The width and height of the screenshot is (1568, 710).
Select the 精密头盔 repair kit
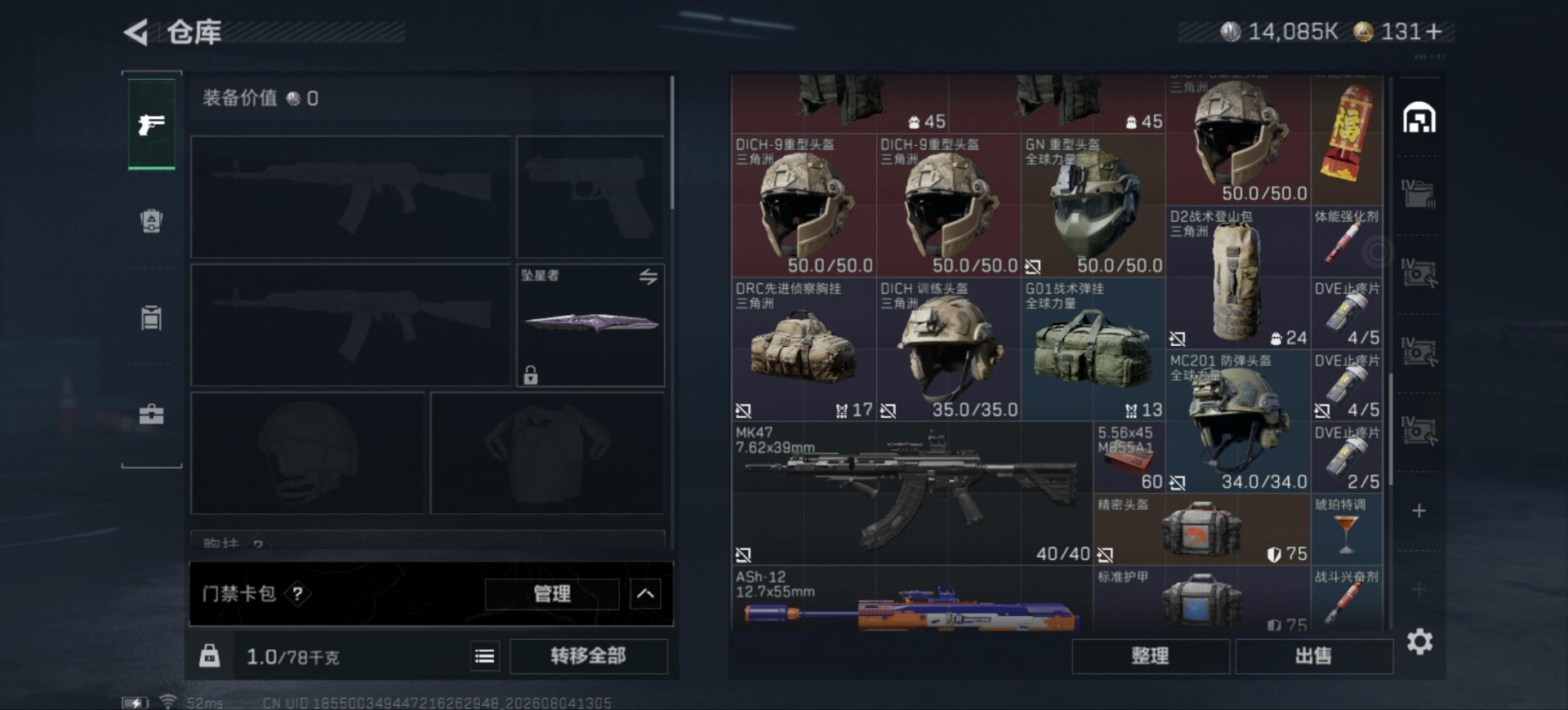[1202, 530]
